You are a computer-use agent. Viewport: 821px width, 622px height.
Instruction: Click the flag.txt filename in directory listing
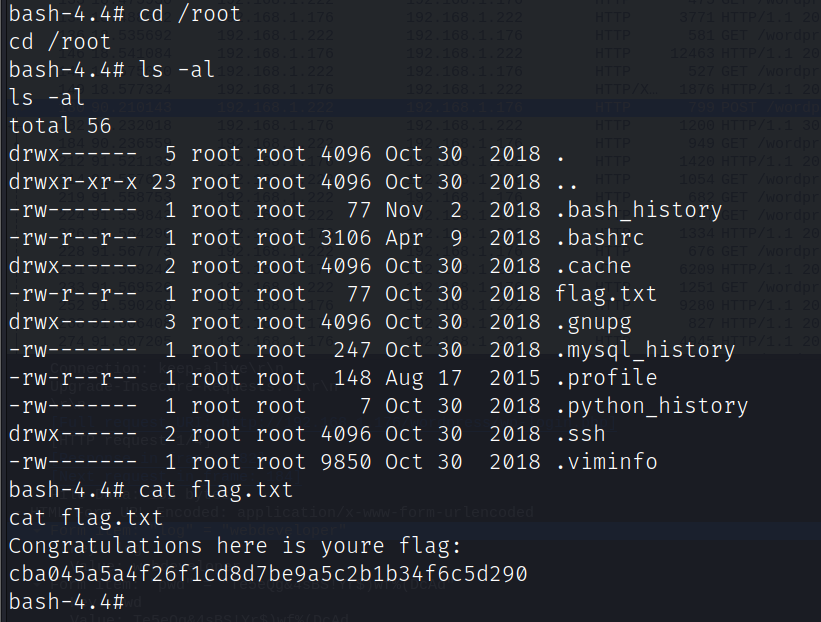(606, 294)
